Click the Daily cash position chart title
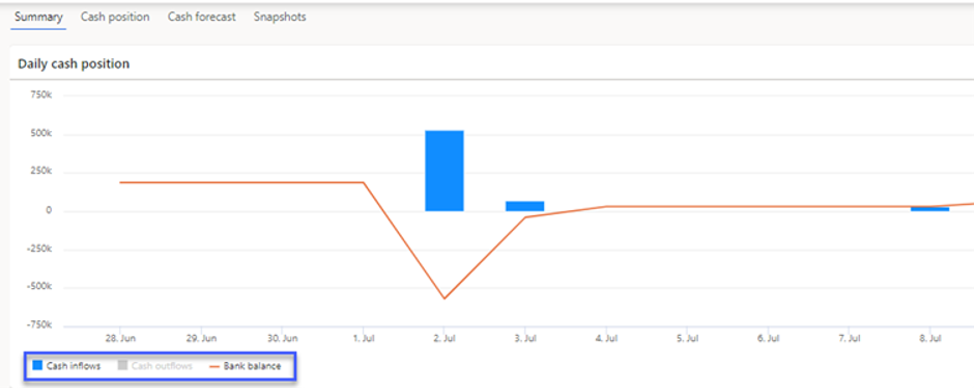This screenshot has width=977, height=391. pyautogui.click(x=74, y=64)
